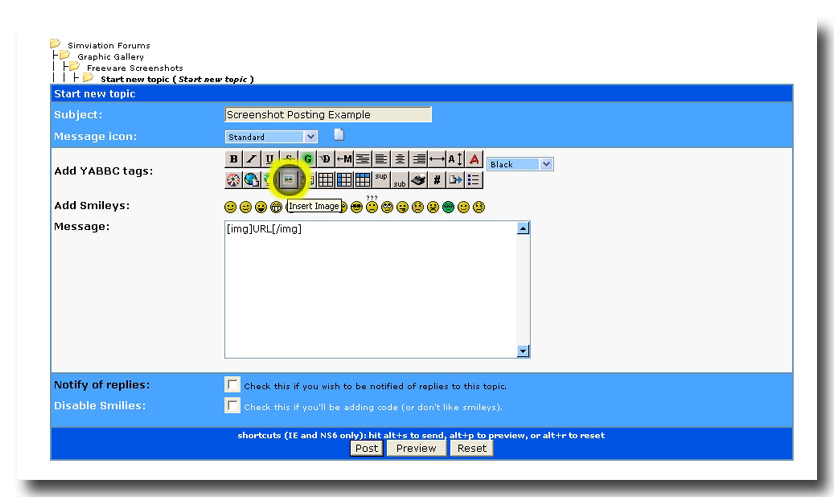The width and height of the screenshot is (834, 497).
Task: Insert preformatted text tag
Action: tap(363, 159)
